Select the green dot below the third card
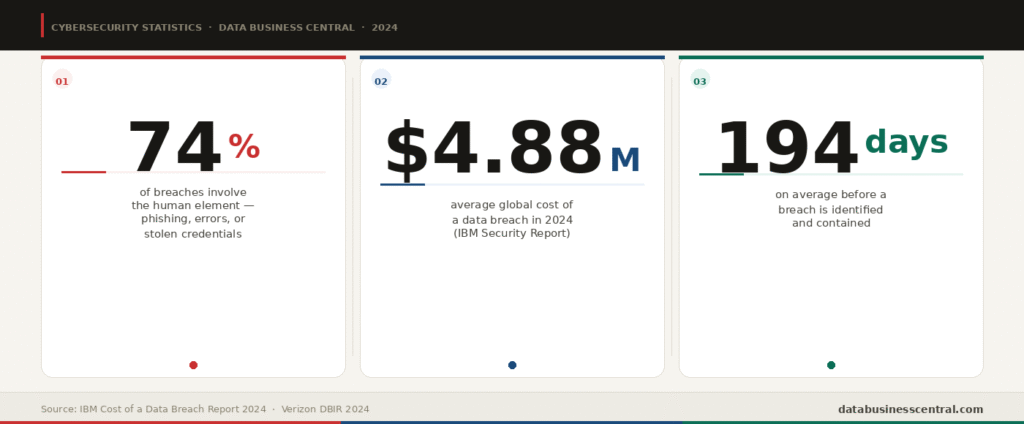1024x424 pixels. pyautogui.click(x=831, y=365)
